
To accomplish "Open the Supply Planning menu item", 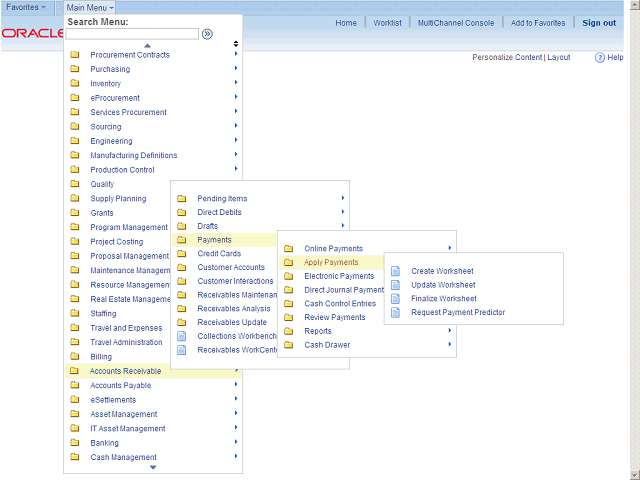I will coord(118,199).
